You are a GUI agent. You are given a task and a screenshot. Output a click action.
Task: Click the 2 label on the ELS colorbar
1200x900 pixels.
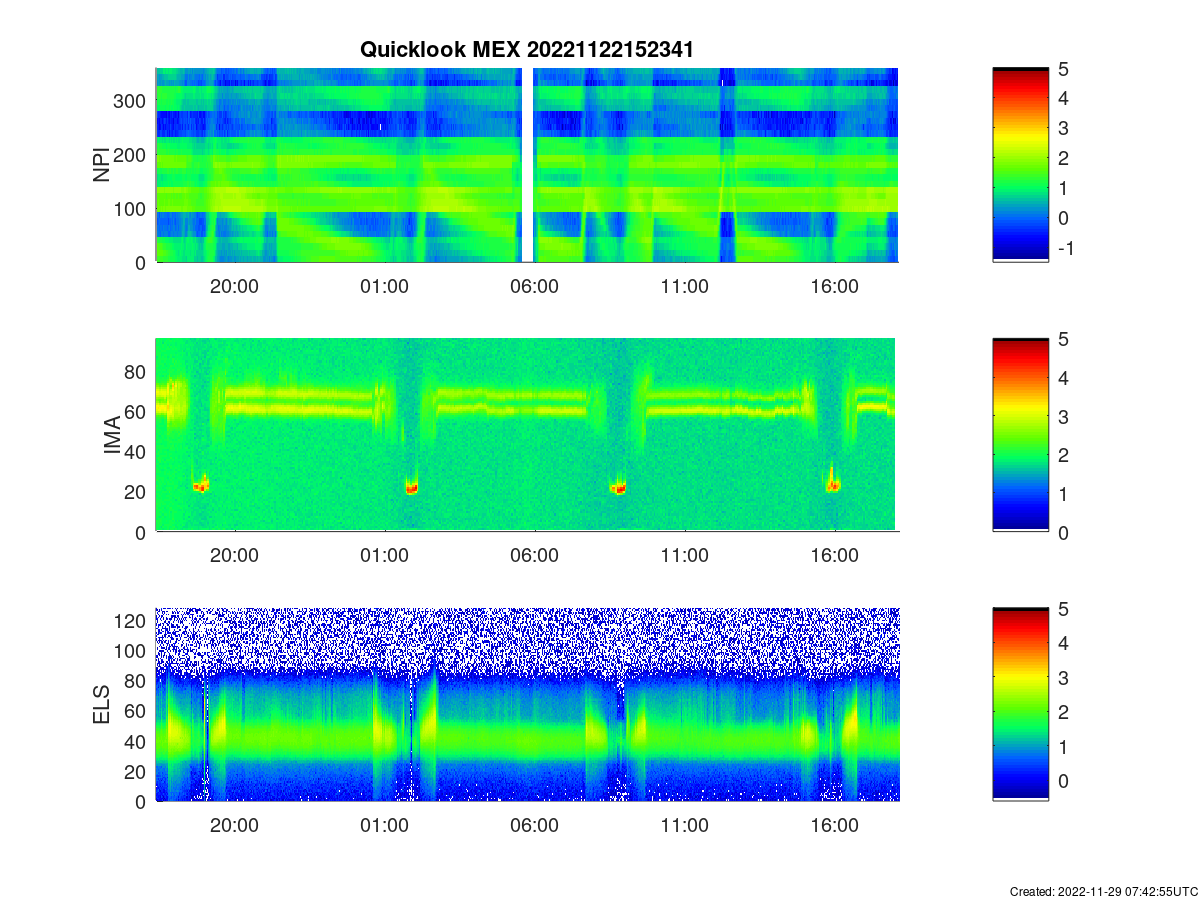(1063, 712)
